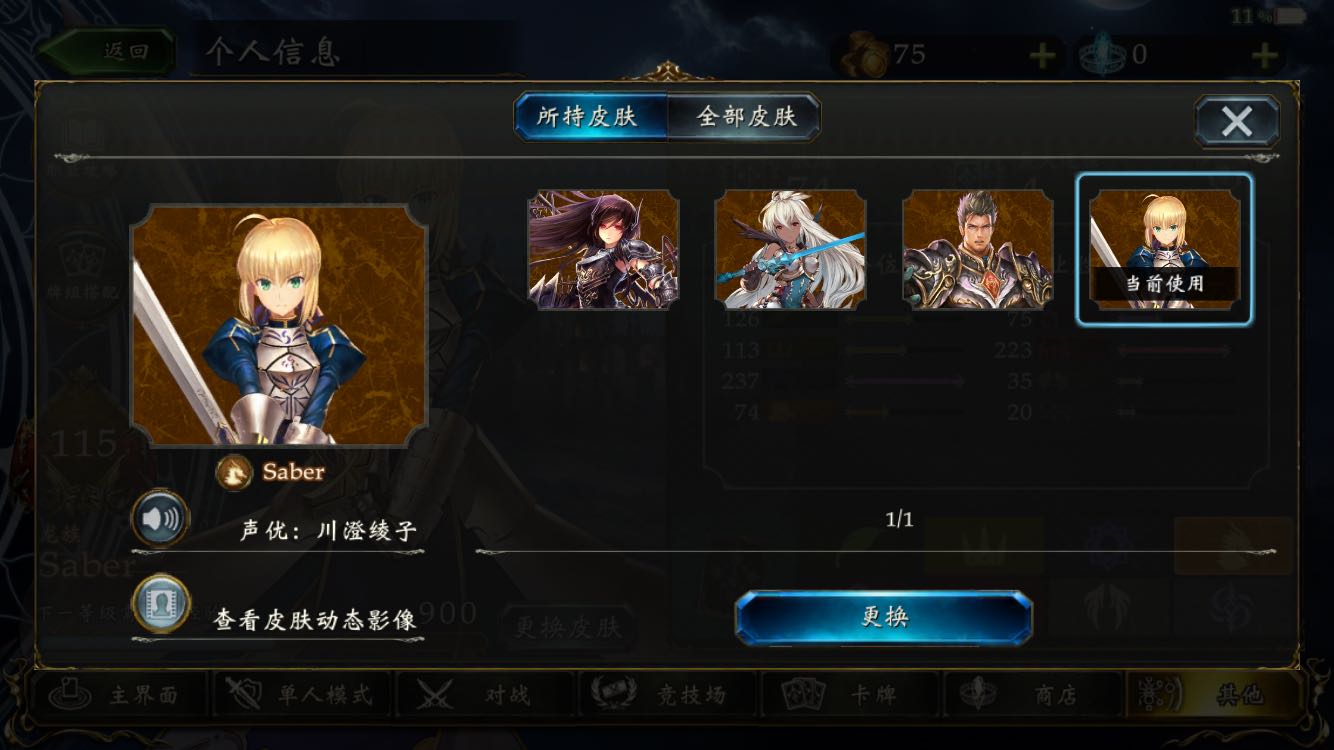The width and height of the screenshot is (1334, 750).
Task: Add more gold coins with the plus
Action: coord(1043,55)
